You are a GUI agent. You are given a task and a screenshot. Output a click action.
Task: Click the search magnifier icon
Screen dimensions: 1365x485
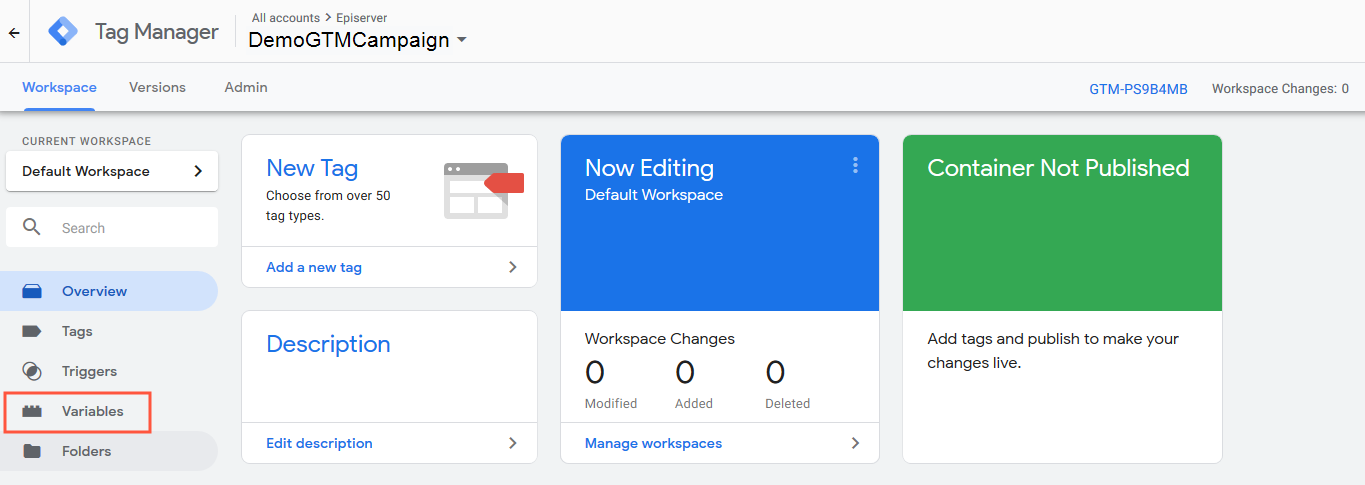click(x=32, y=227)
